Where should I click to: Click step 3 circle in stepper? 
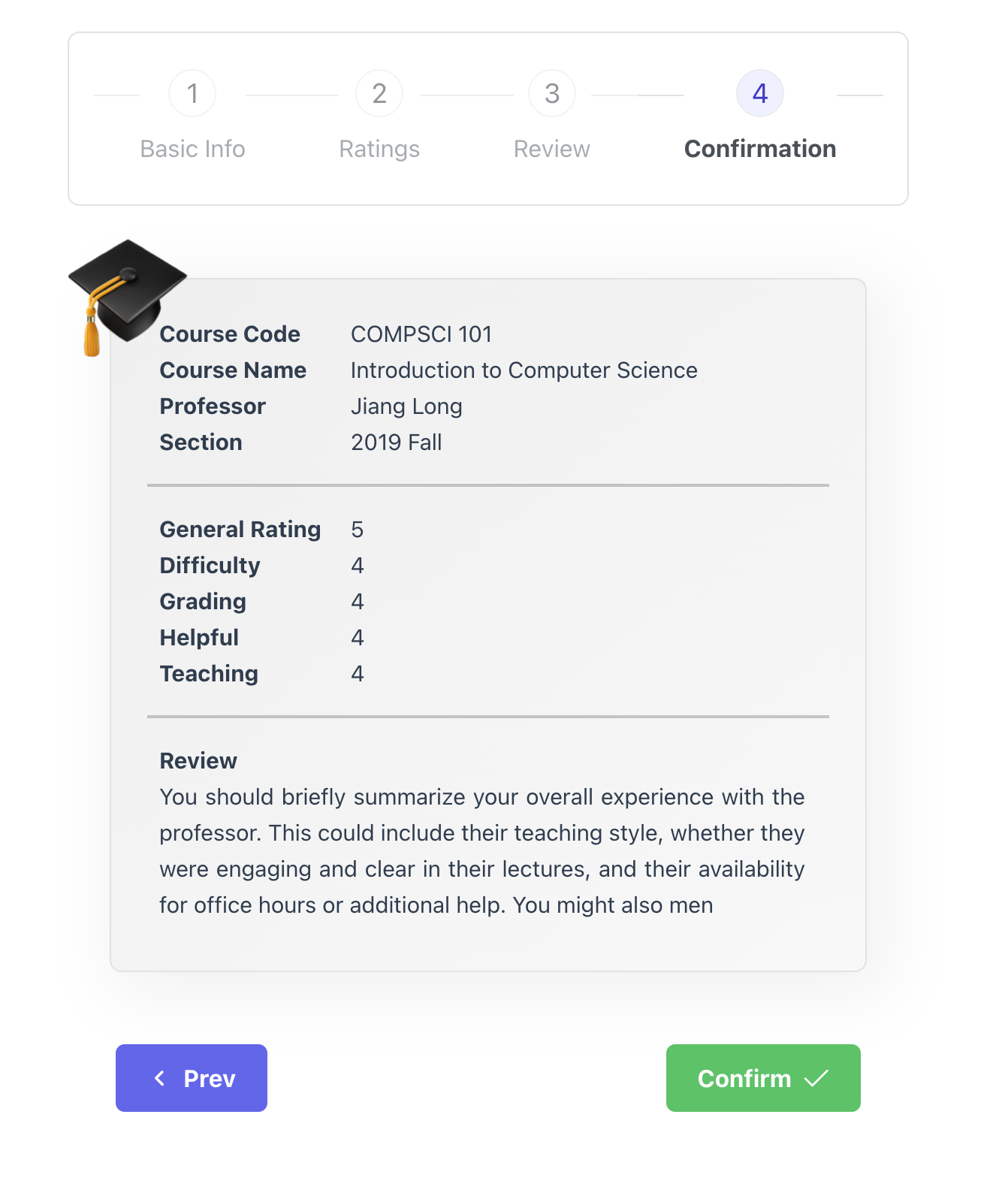552,94
